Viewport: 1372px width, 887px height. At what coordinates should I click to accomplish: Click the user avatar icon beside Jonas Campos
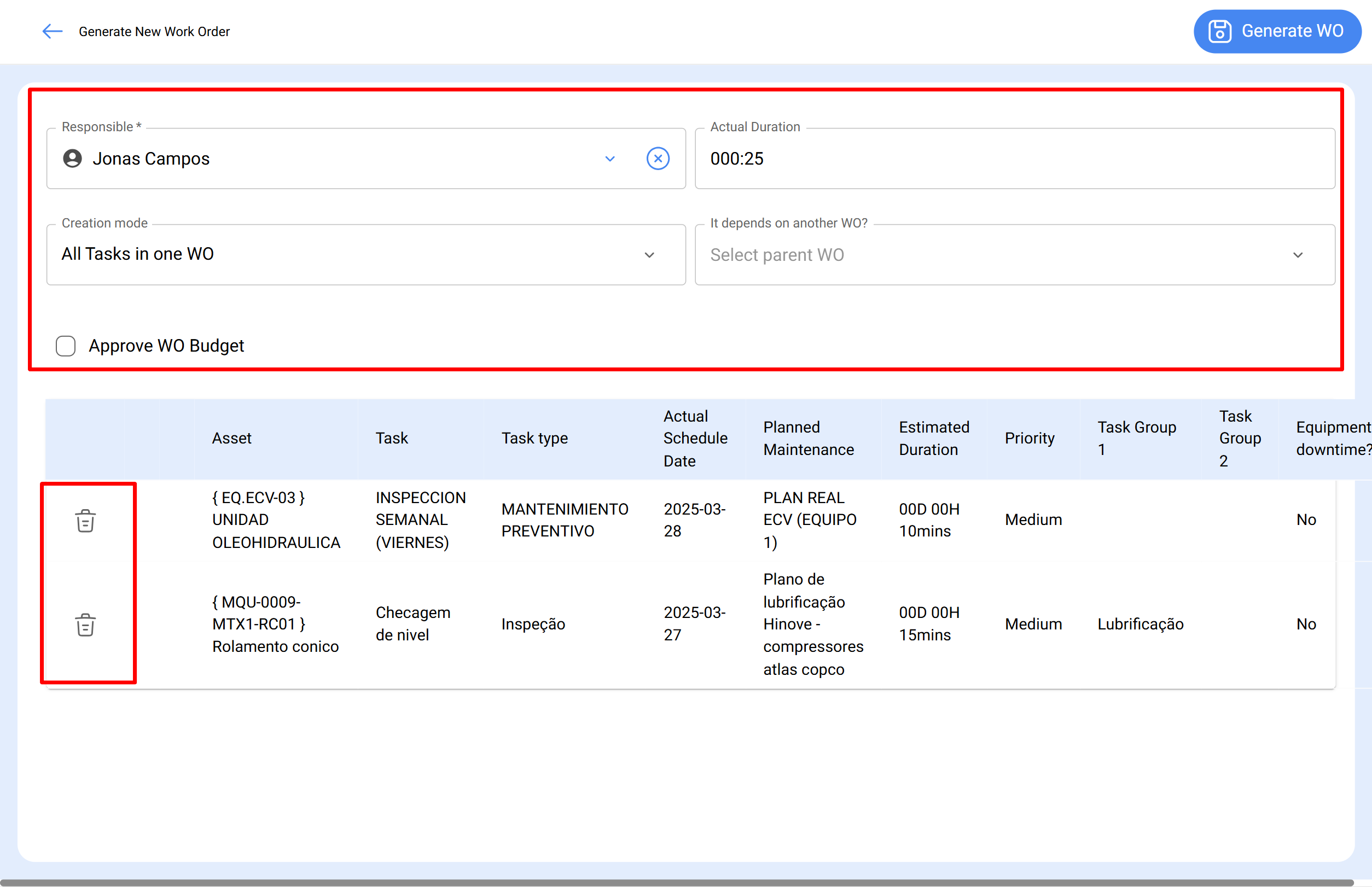[x=72, y=159]
